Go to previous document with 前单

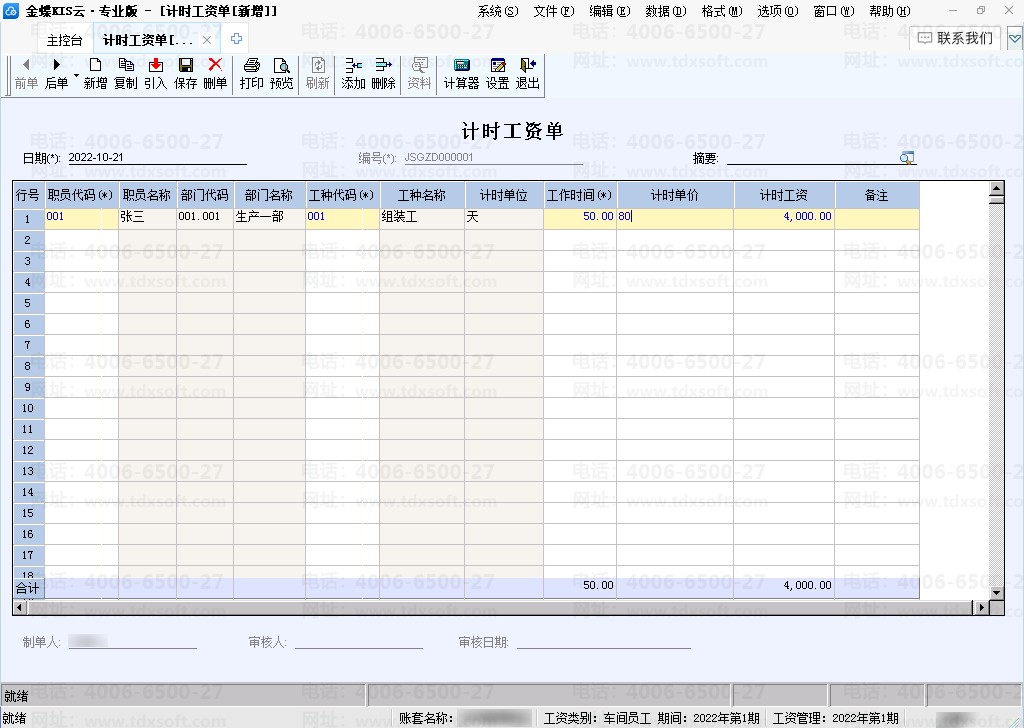pos(26,74)
